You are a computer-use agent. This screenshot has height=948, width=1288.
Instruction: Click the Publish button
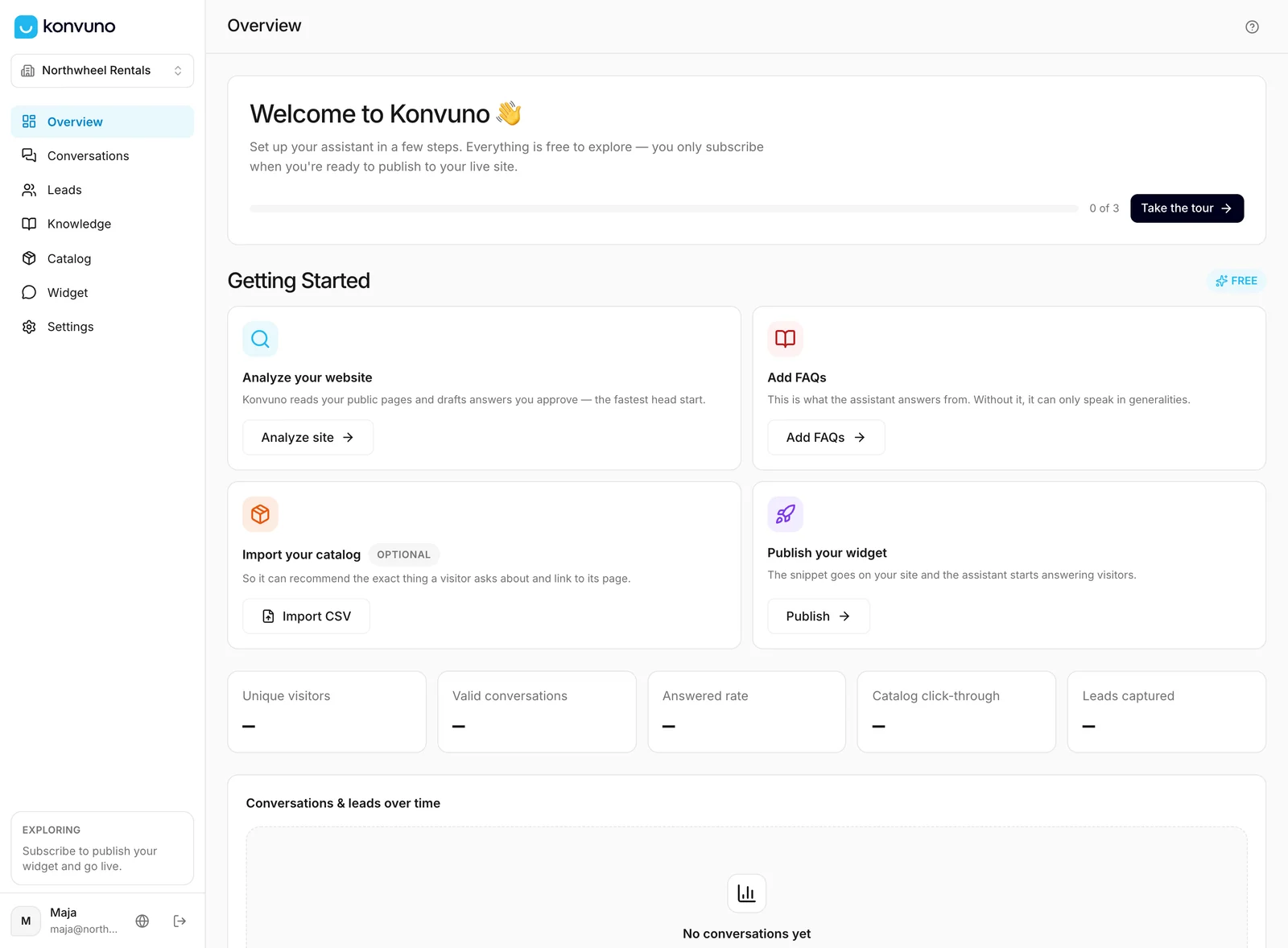819,616
